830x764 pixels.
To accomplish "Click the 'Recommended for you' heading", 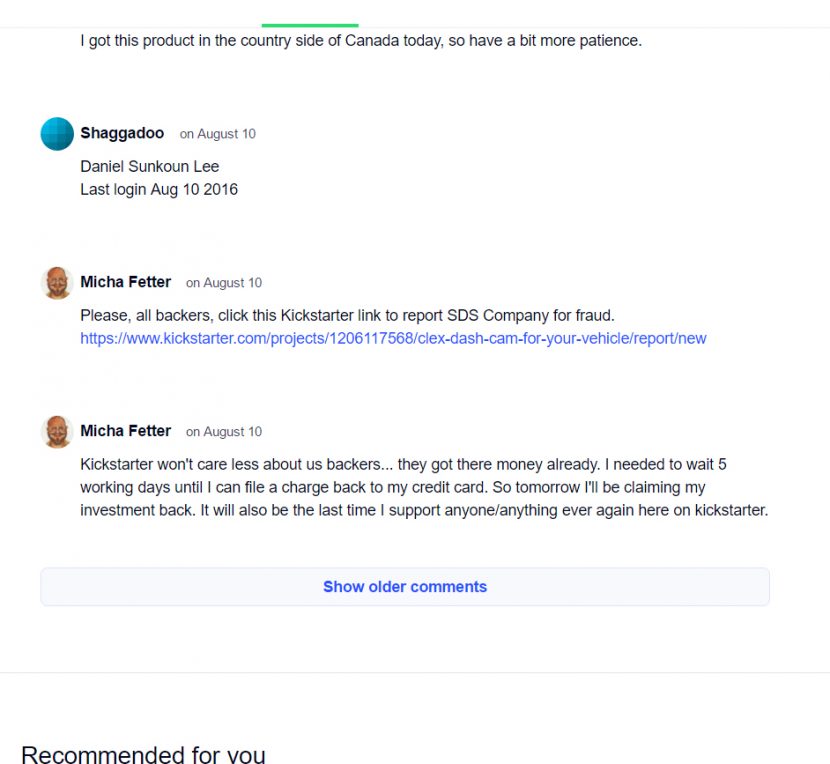I will (x=143, y=754).
